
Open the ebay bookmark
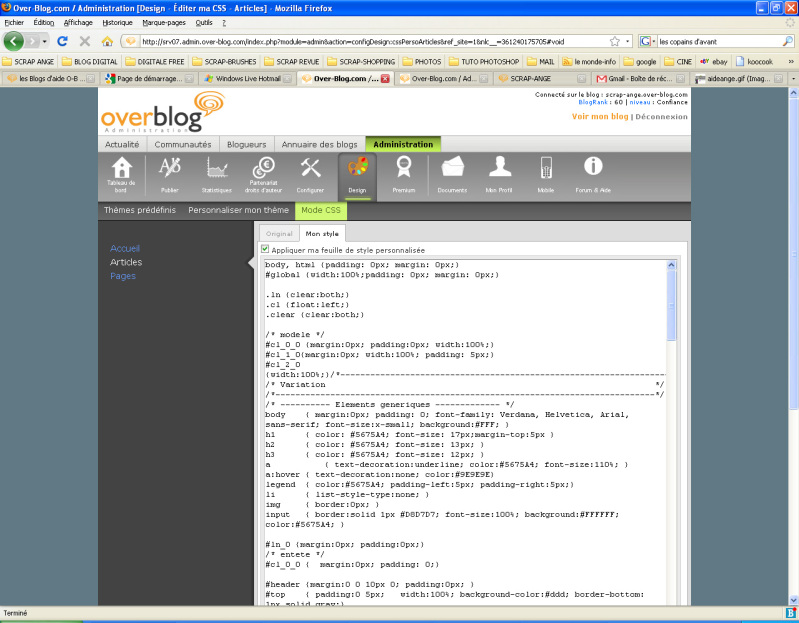[713, 62]
